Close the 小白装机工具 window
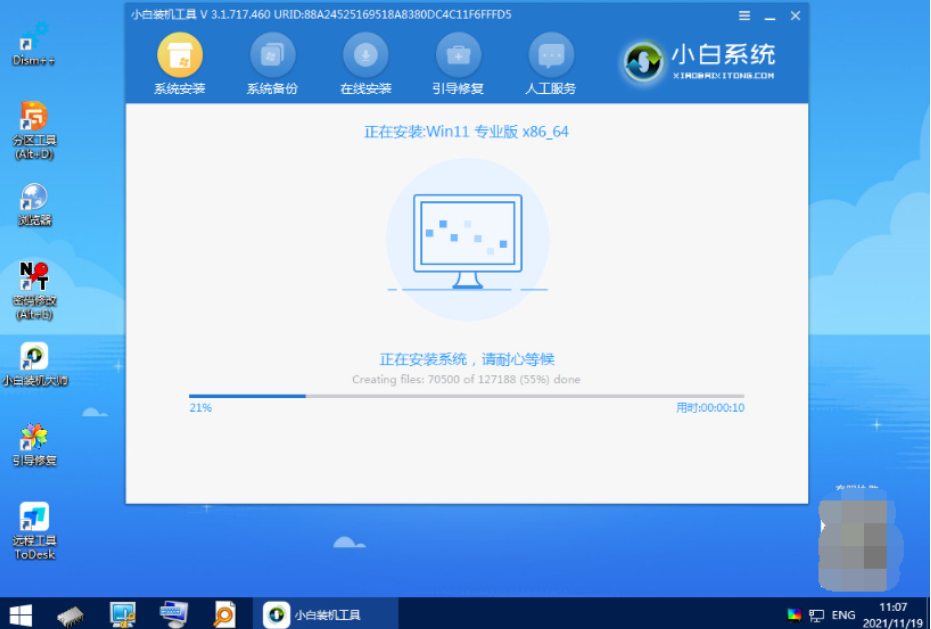The width and height of the screenshot is (931, 629). tap(796, 16)
